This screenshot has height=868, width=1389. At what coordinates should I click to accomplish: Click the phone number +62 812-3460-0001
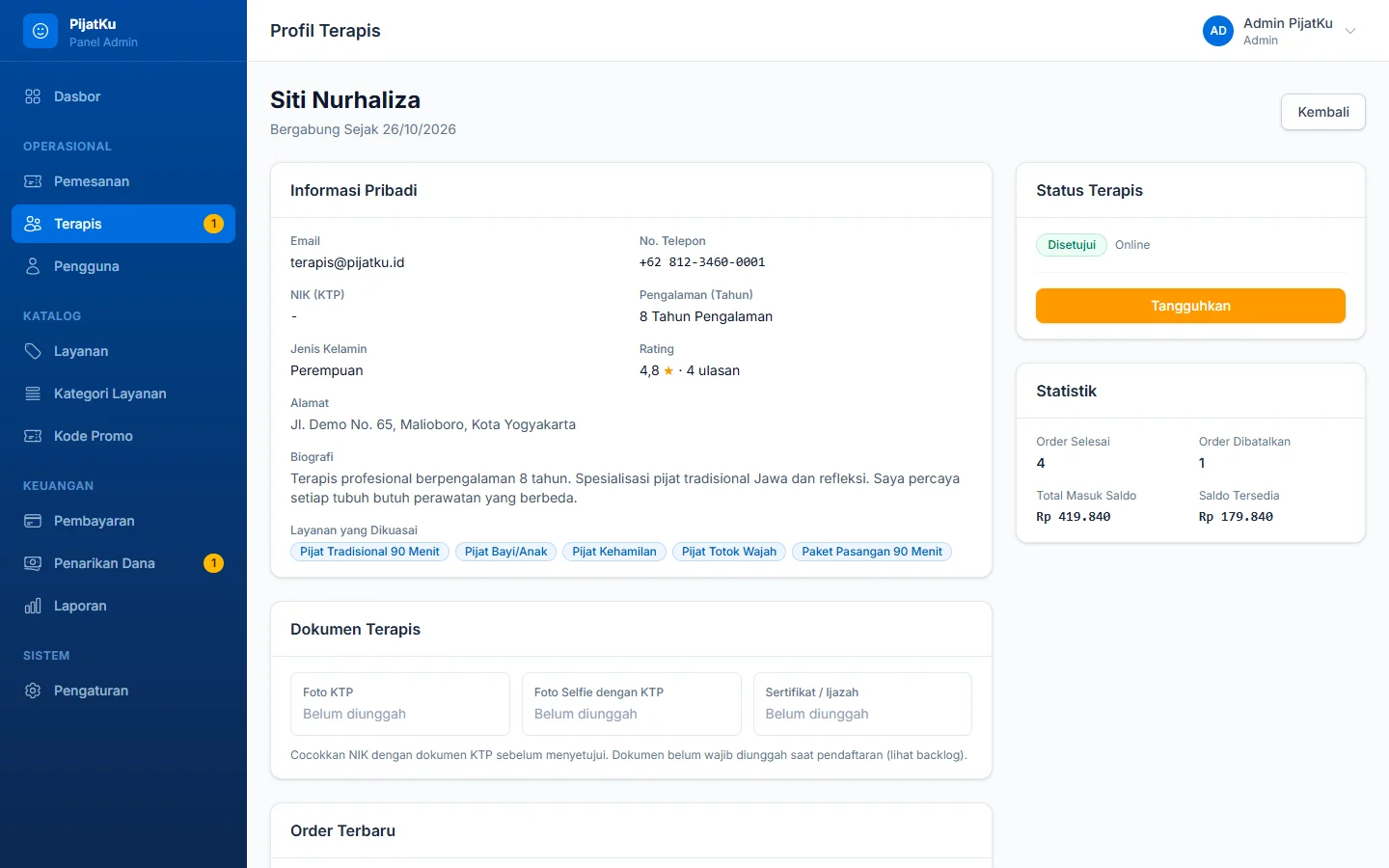pos(702,262)
